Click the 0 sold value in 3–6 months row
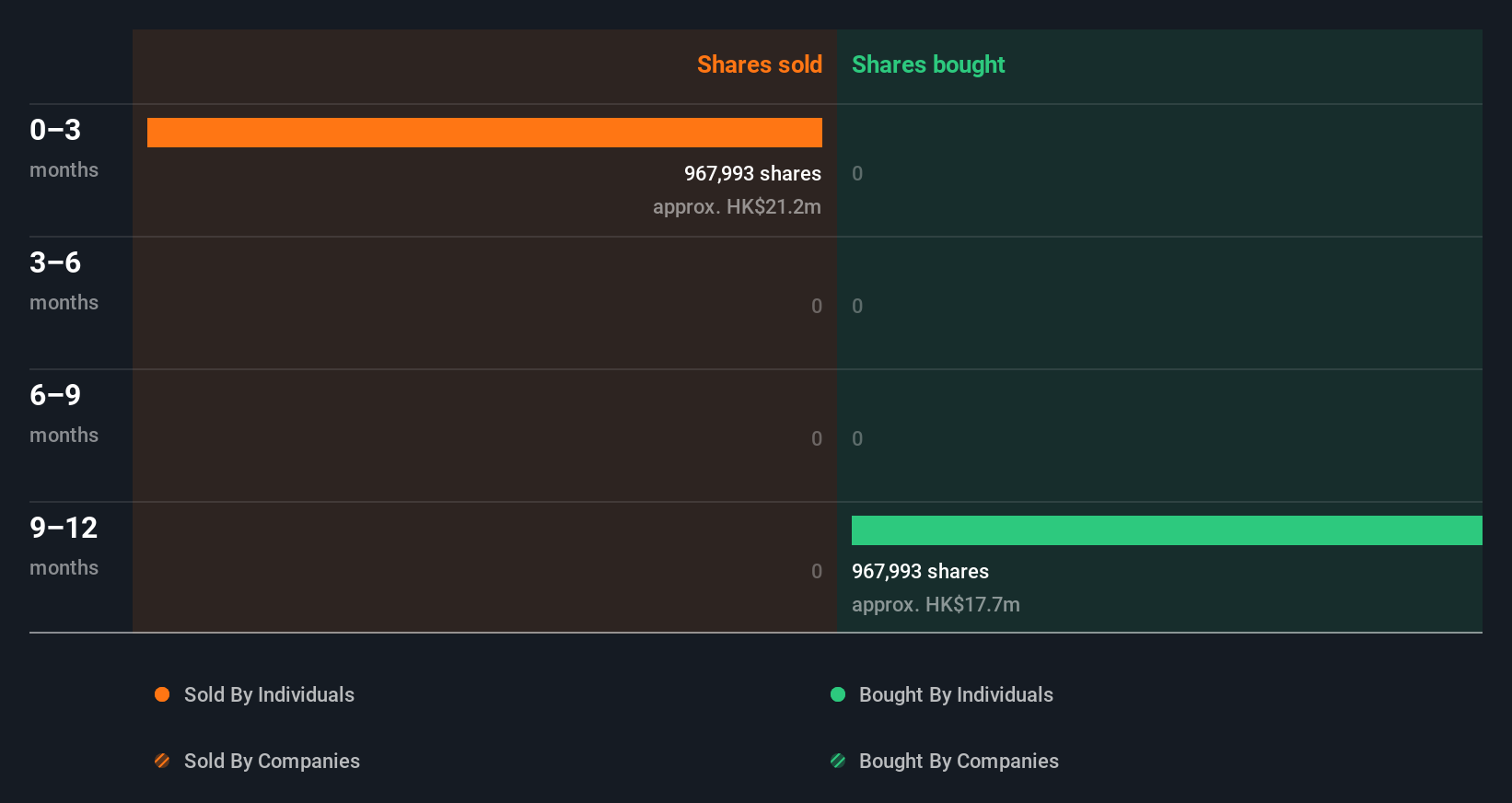The height and width of the screenshot is (803, 1512). pos(817,306)
